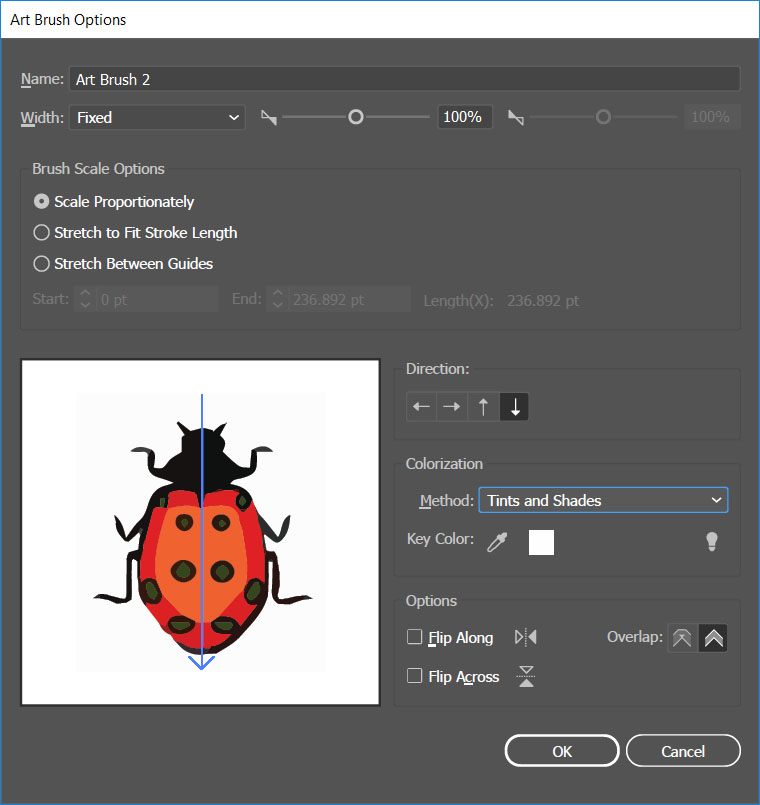Set brush direction to left arrow
760x805 pixels.
[x=421, y=407]
